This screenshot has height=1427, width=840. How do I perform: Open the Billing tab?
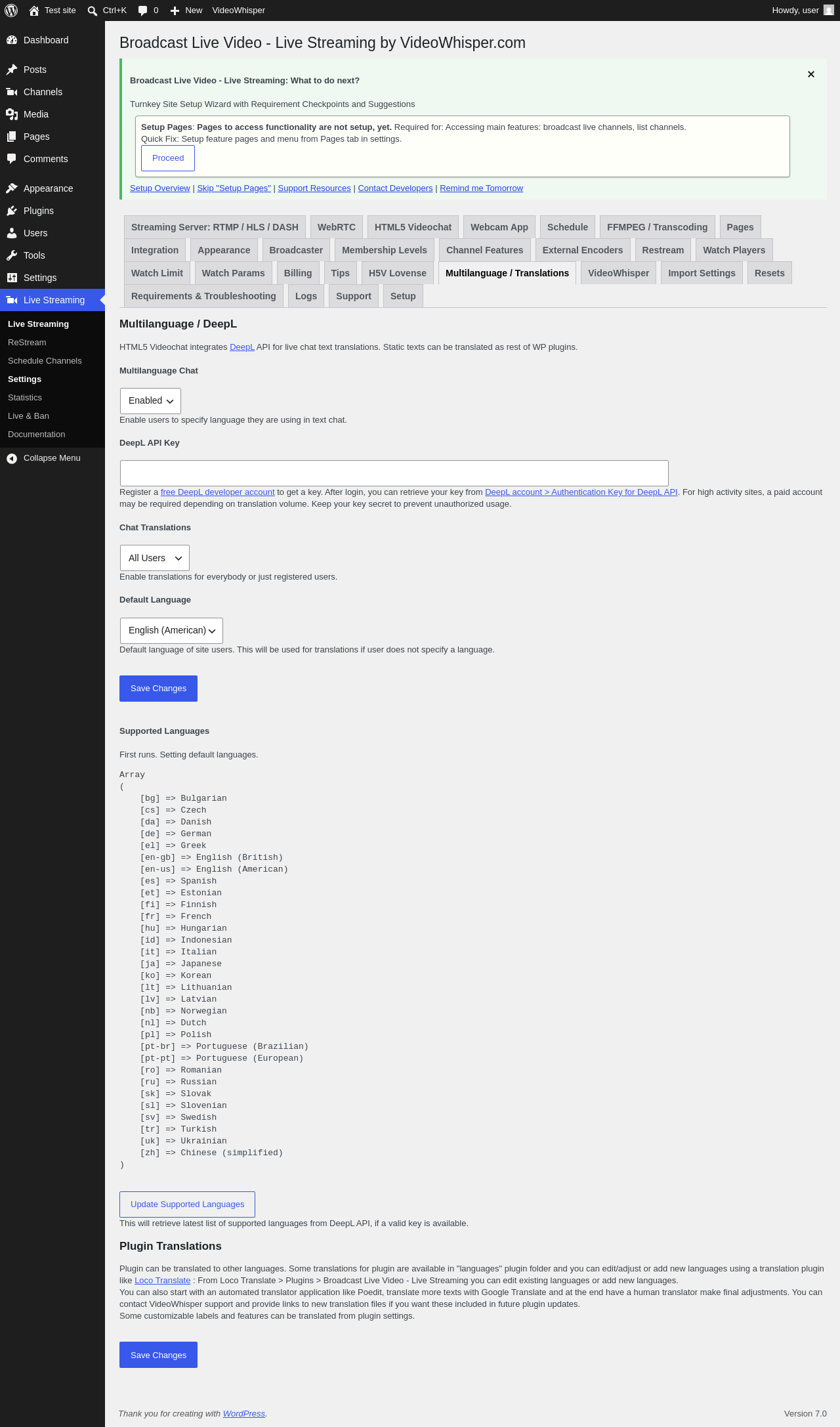[298, 273]
